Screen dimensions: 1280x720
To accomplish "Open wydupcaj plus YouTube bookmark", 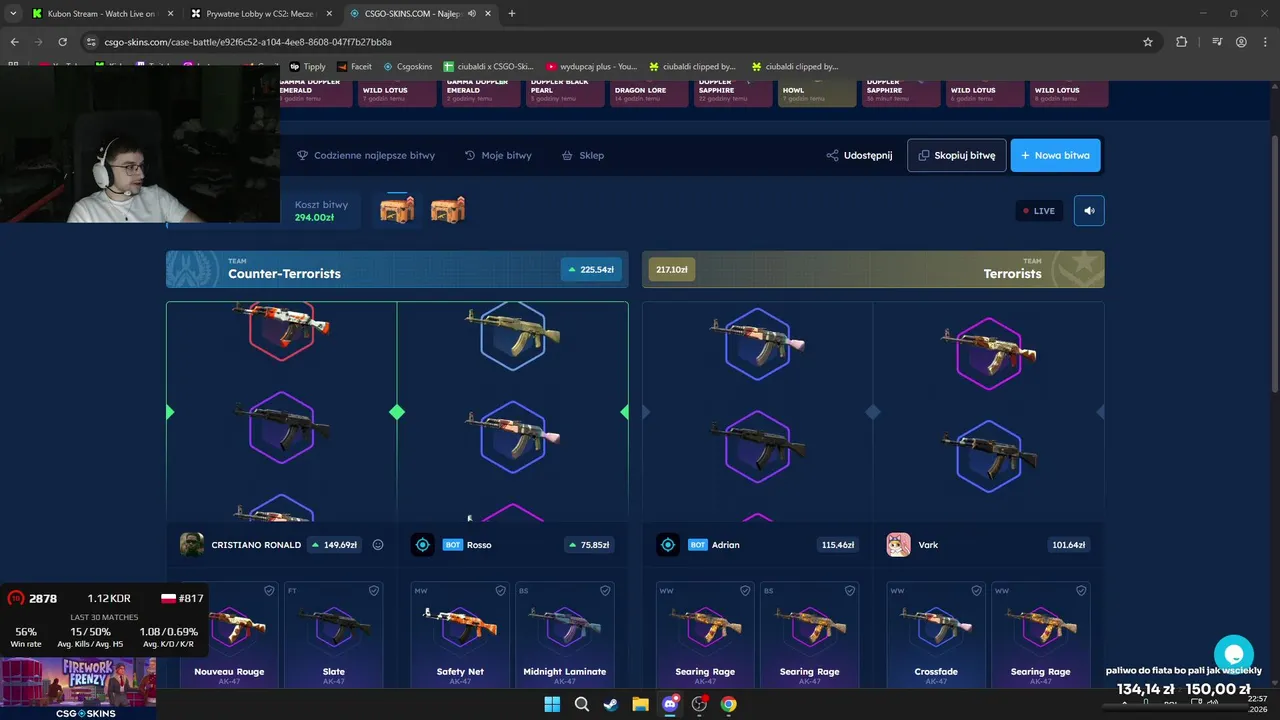I will click(x=591, y=66).
